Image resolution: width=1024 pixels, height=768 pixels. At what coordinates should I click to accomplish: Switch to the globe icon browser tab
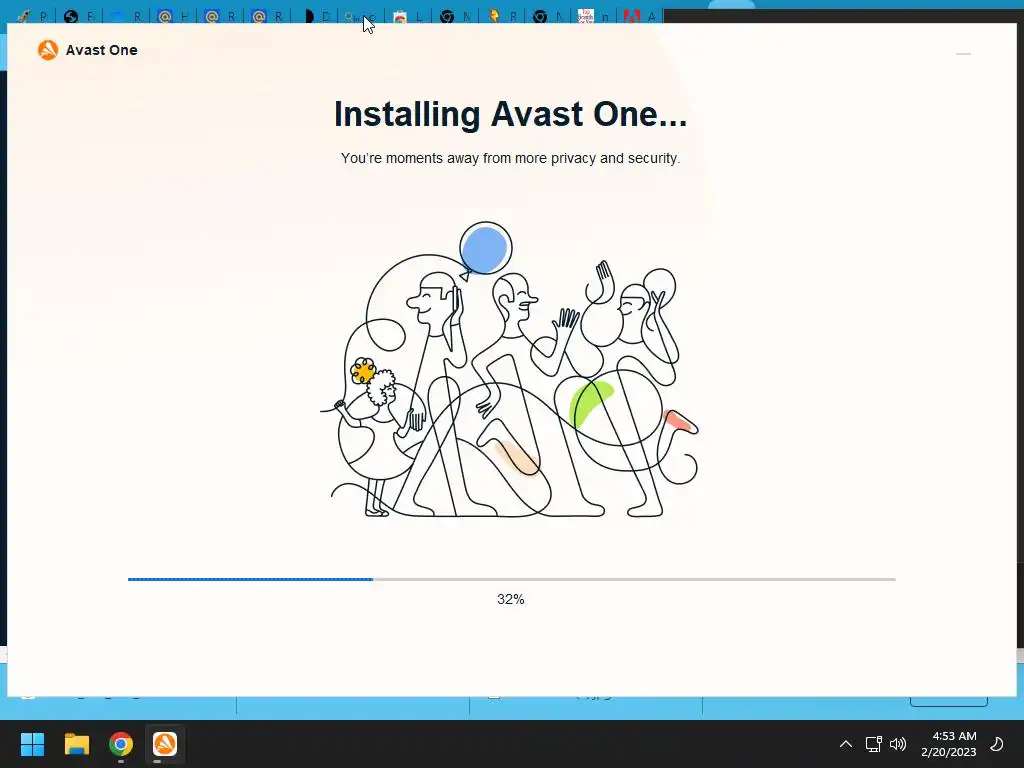tap(78, 16)
